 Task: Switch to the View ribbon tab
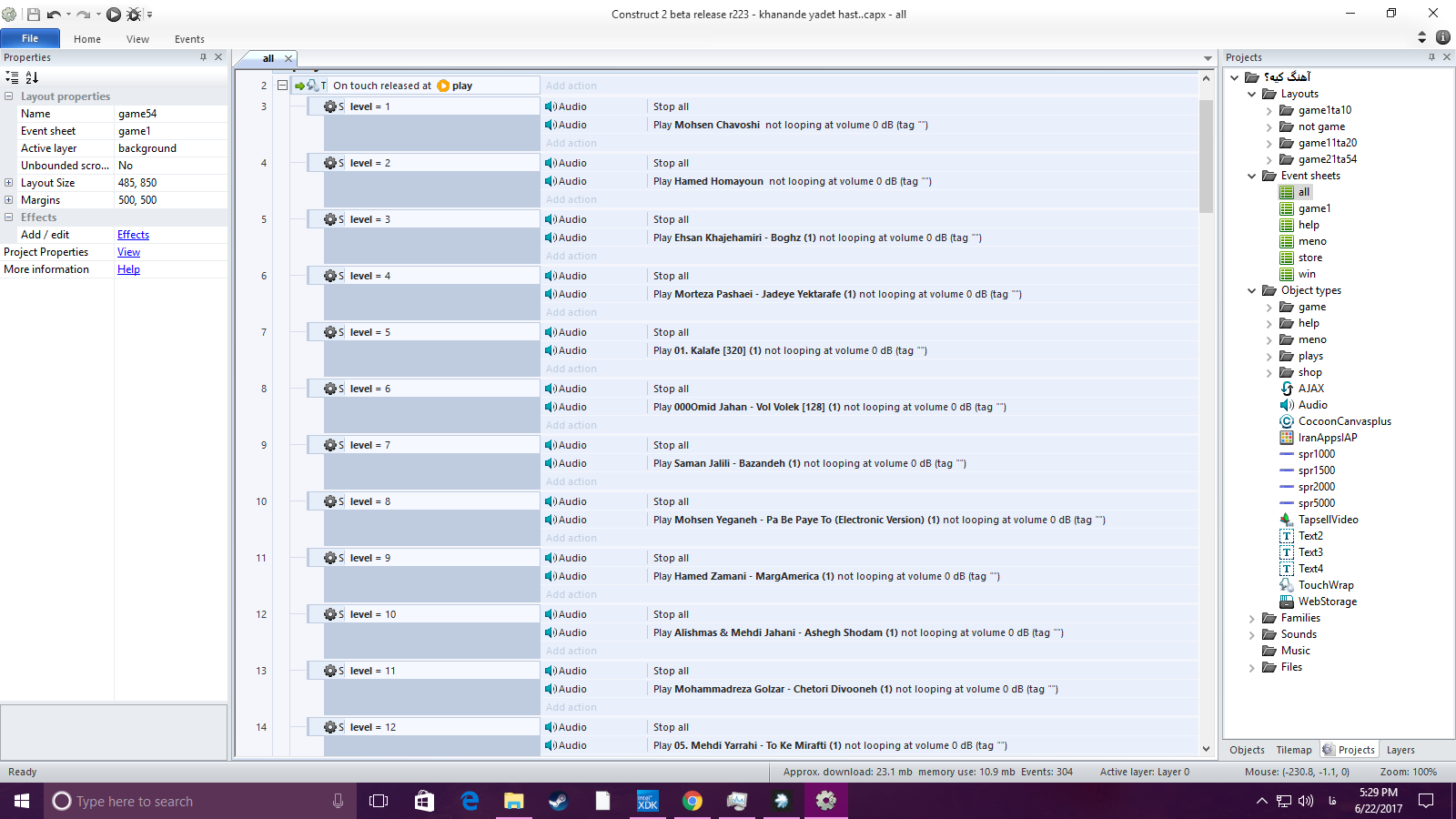137,39
